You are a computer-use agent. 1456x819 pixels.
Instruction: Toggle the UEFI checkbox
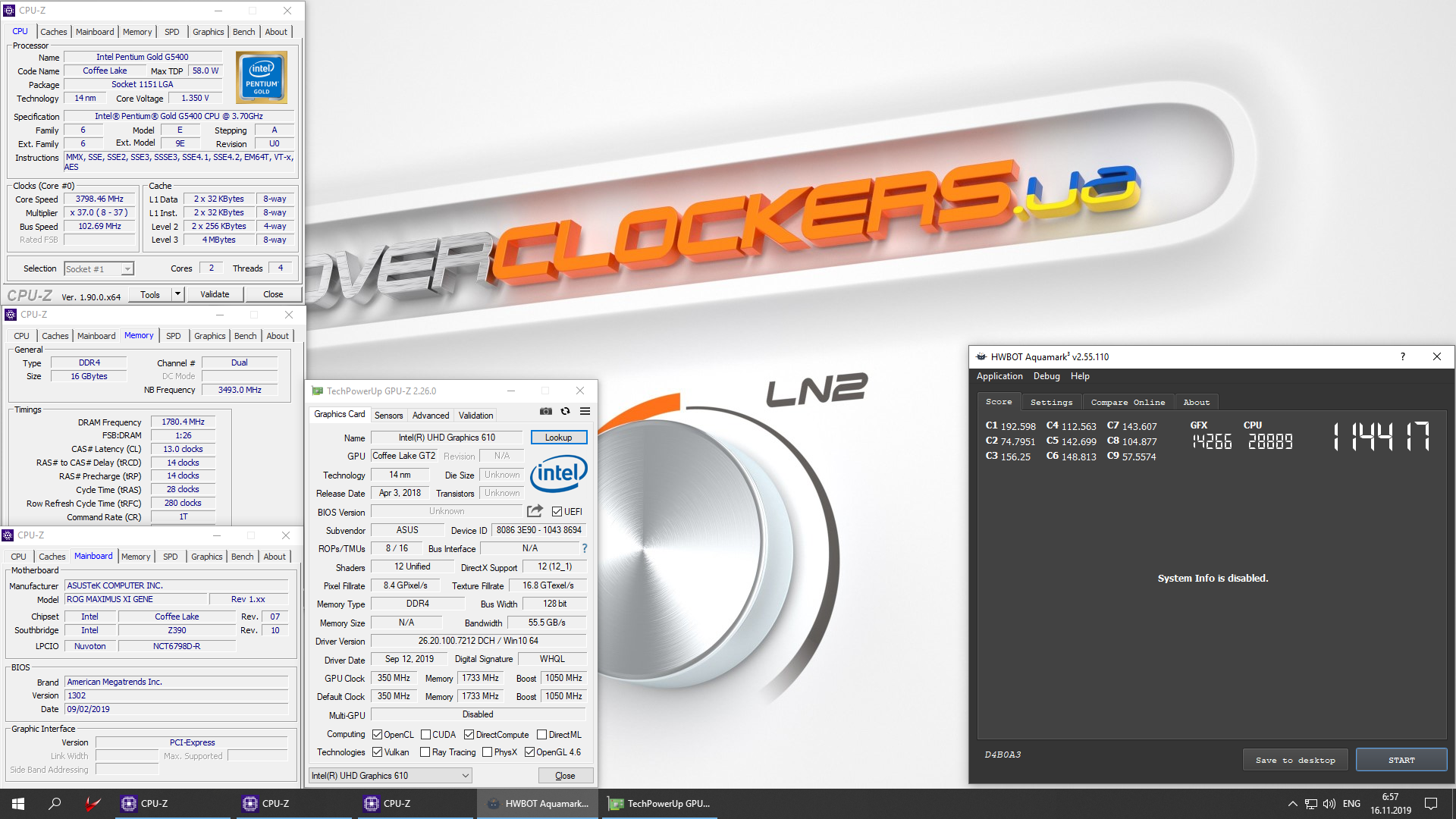point(557,512)
